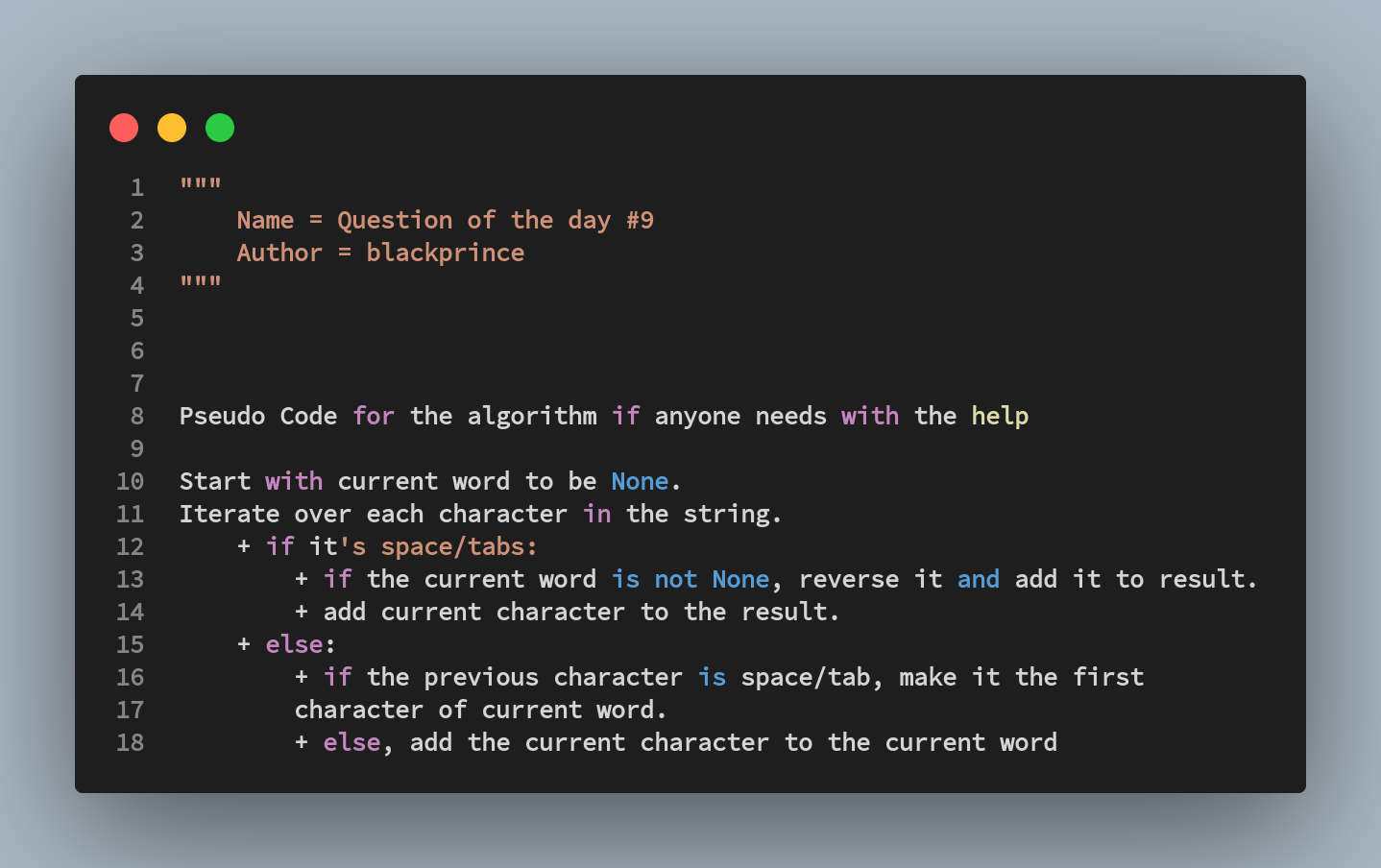Click the 'else:' keyword on line 15

pyautogui.click(x=301, y=644)
